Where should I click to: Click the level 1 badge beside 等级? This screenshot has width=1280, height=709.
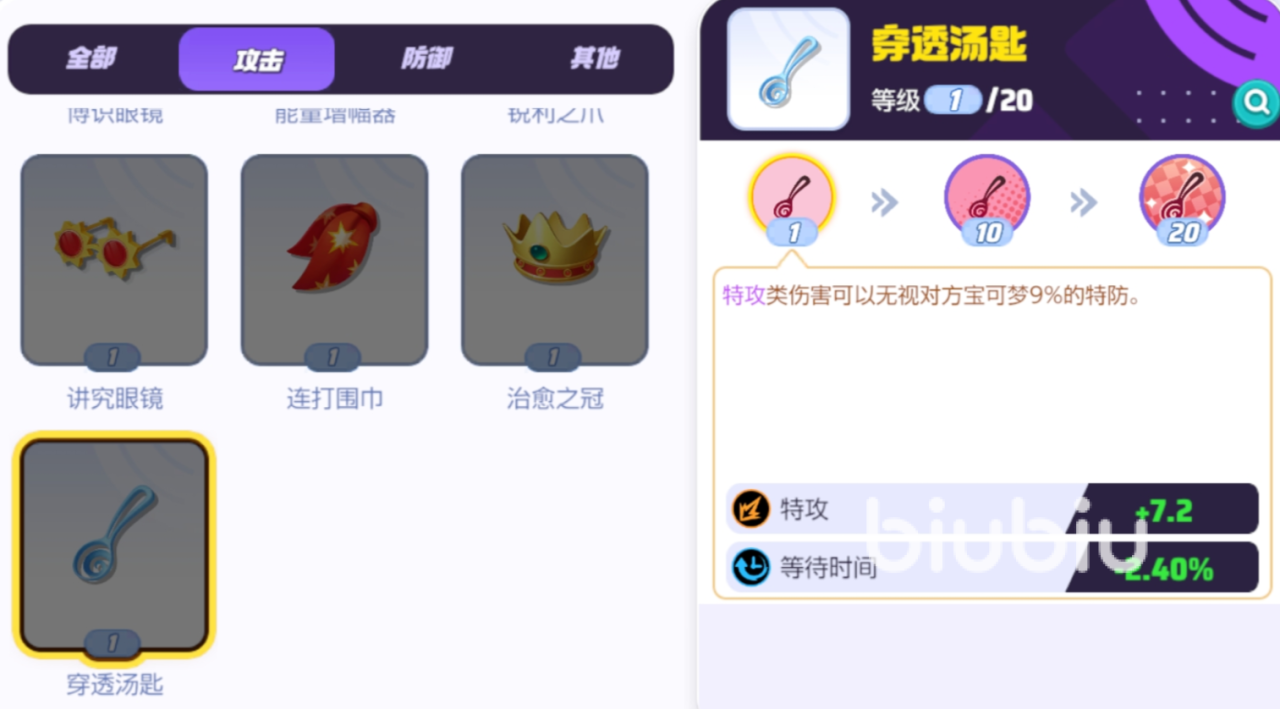[x=954, y=100]
